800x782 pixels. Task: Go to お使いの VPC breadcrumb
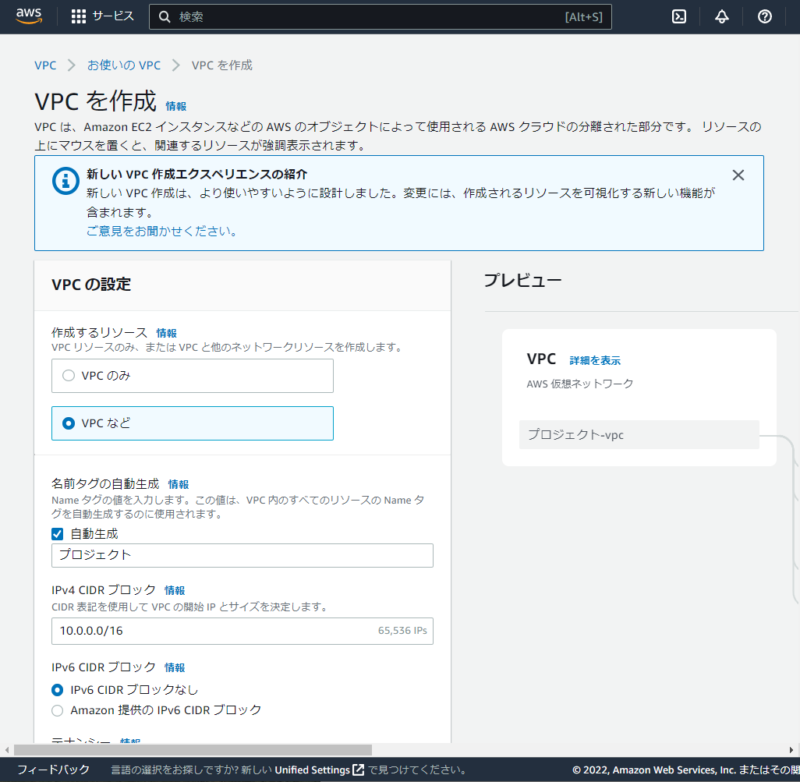click(124, 65)
